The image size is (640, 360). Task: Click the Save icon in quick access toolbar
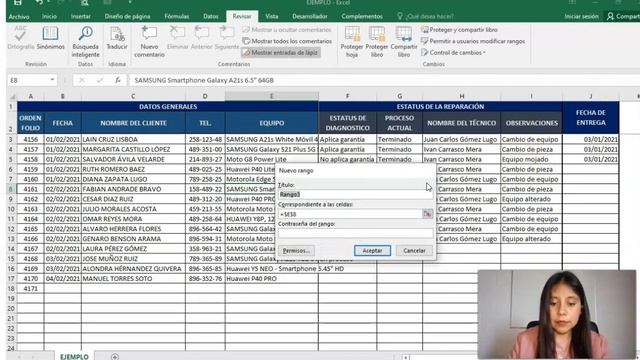[x=18, y=2]
